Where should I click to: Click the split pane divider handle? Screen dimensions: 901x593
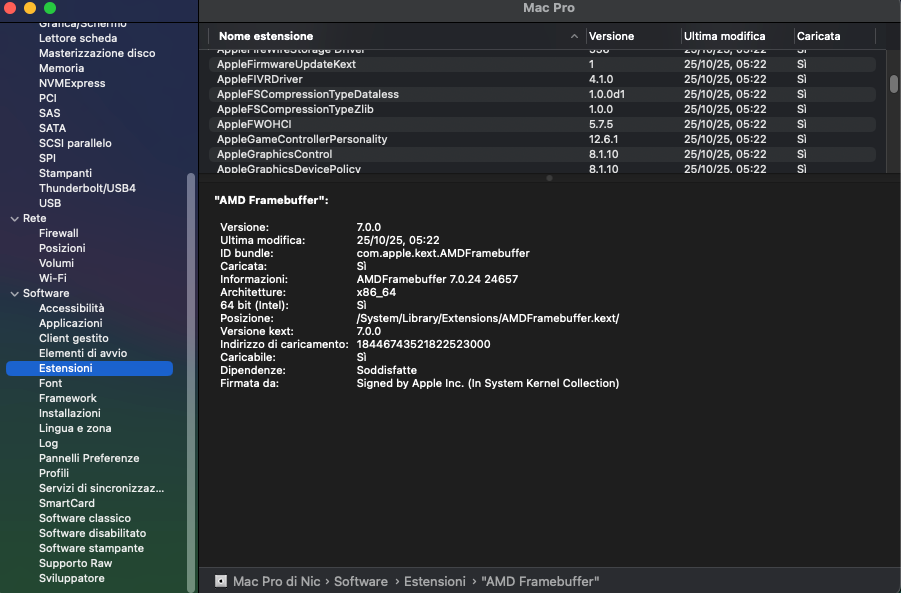point(548,178)
